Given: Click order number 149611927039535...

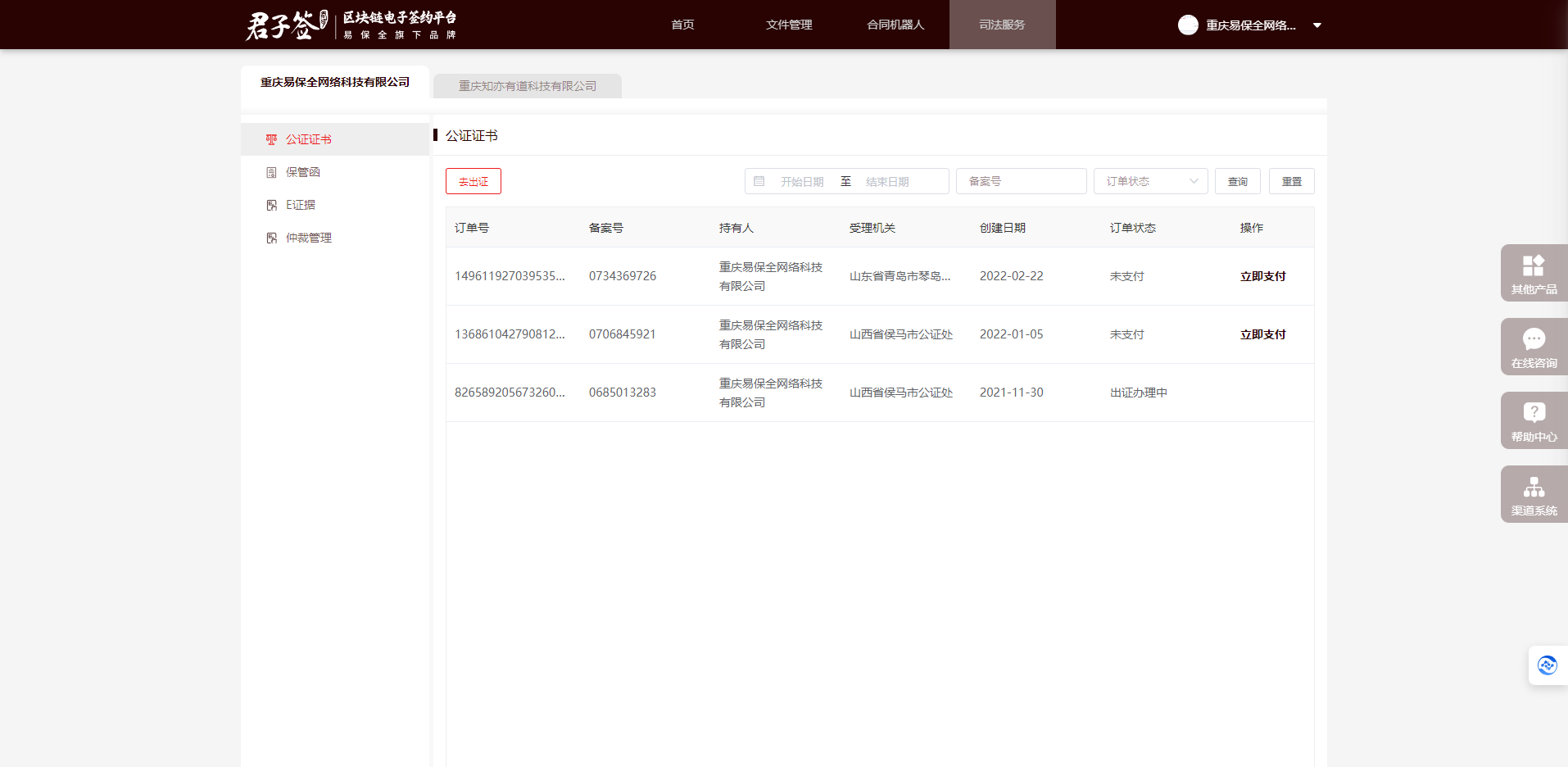Looking at the screenshot, I should click(x=510, y=276).
